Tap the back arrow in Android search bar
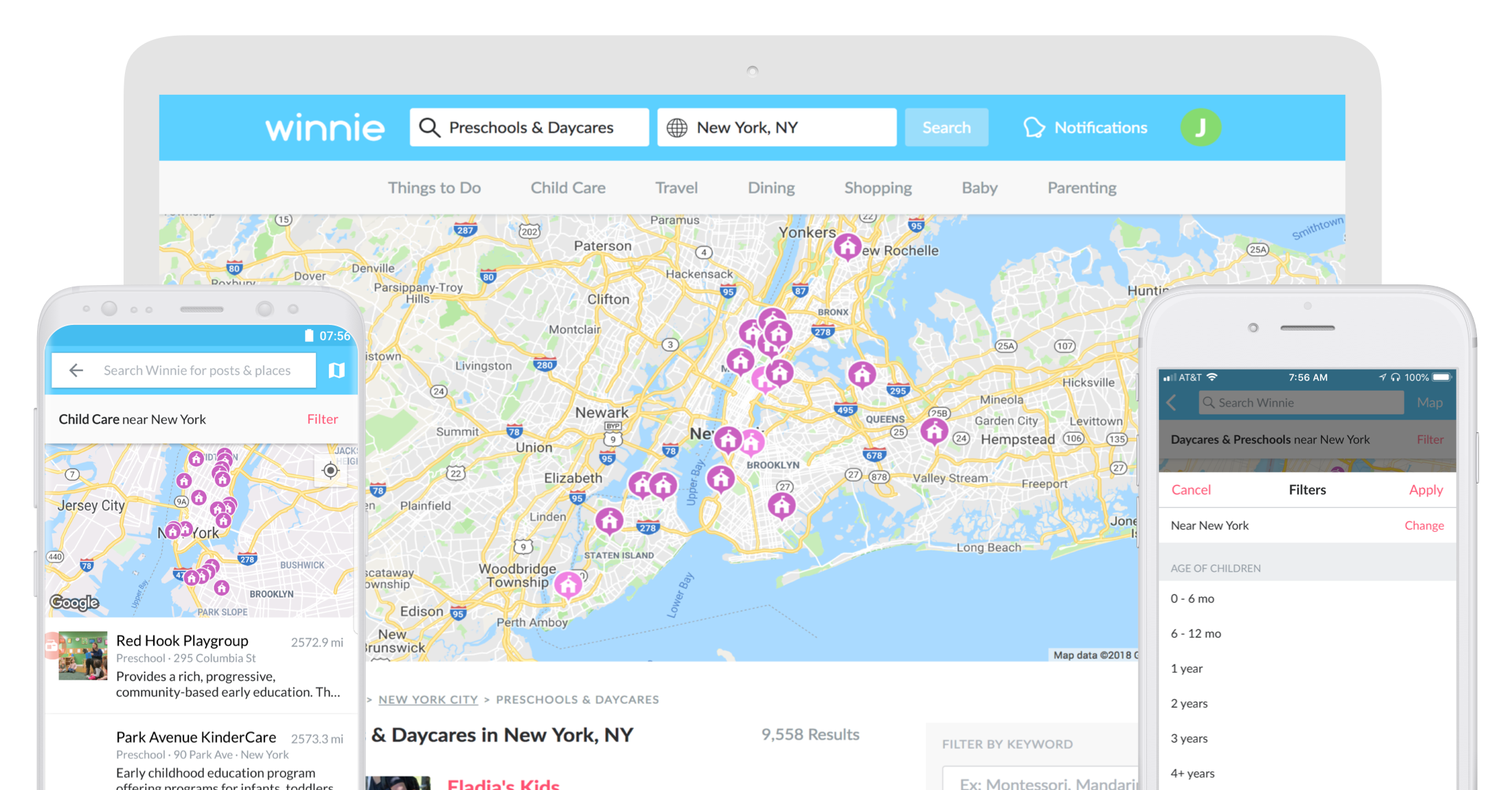Viewport: 1512px width, 790px height. tap(76, 370)
